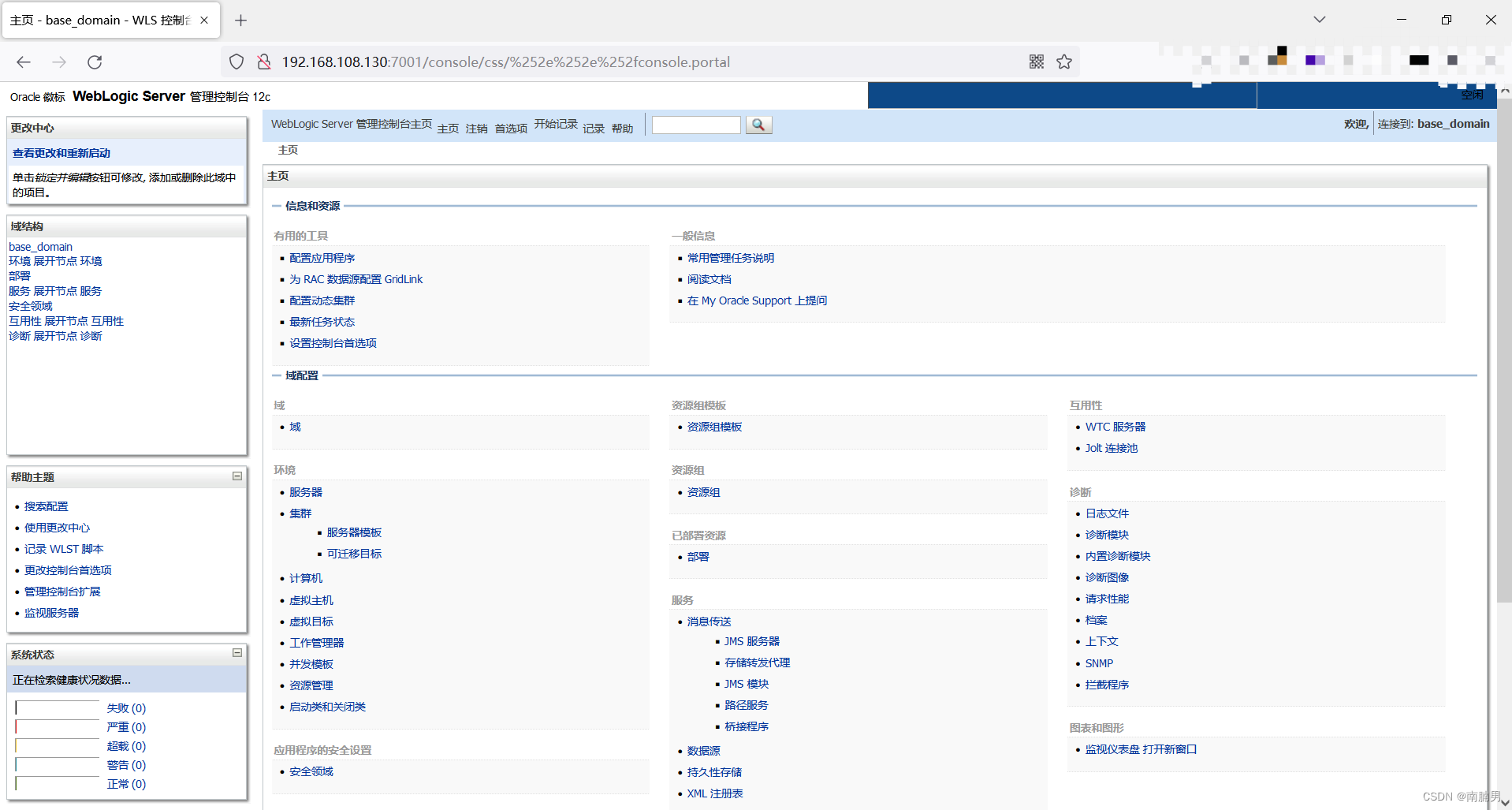Image resolution: width=1512 pixels, height=810 pixels.
Task: Click the tracking protection shield icon
Action: point(236,62)
